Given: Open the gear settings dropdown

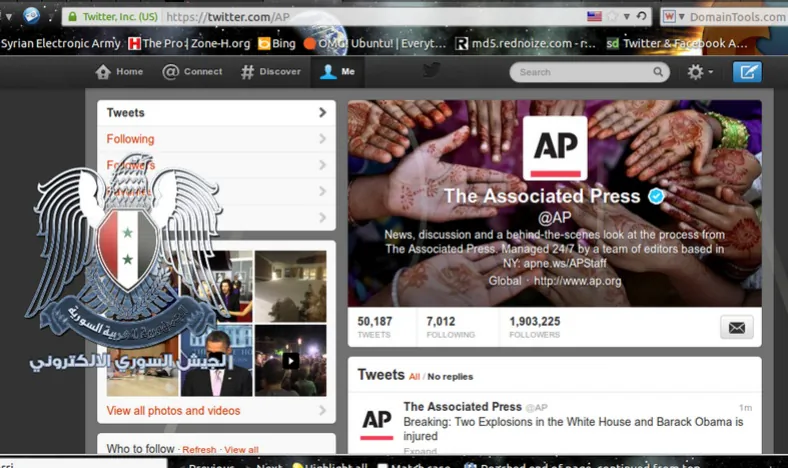Looking at the screenshot, I should click(700, 72).
